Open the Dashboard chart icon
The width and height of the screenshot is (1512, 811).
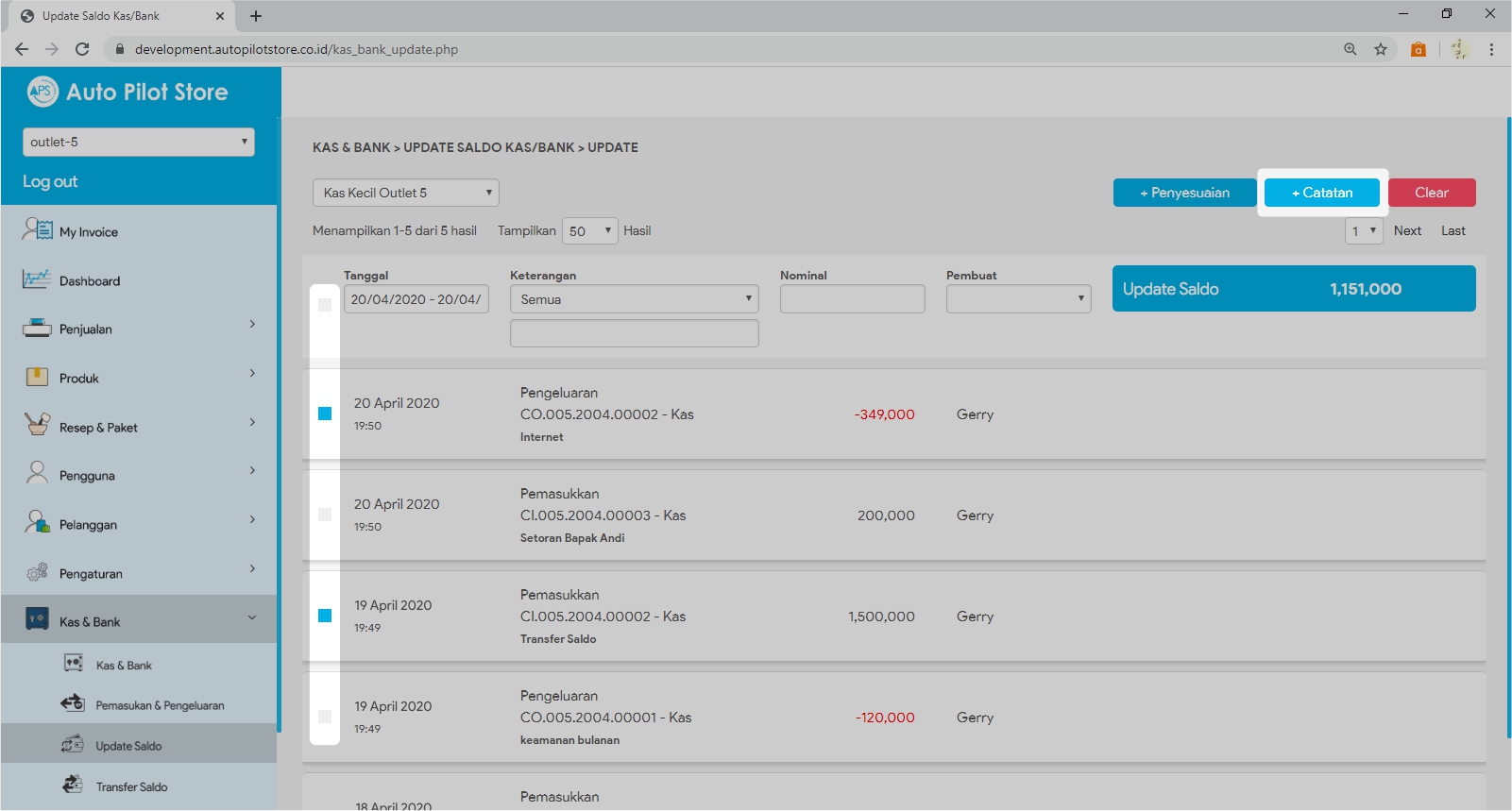click(37, 279)
